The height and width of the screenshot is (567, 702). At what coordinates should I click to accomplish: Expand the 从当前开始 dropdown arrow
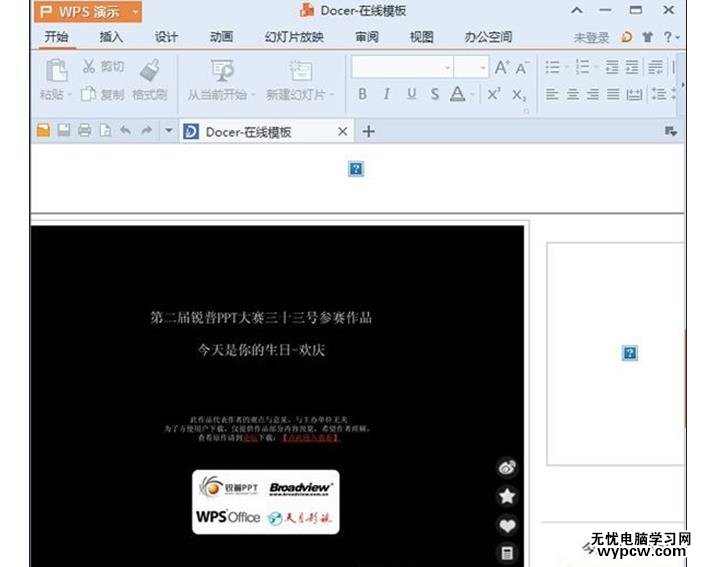tap(253, 94)
